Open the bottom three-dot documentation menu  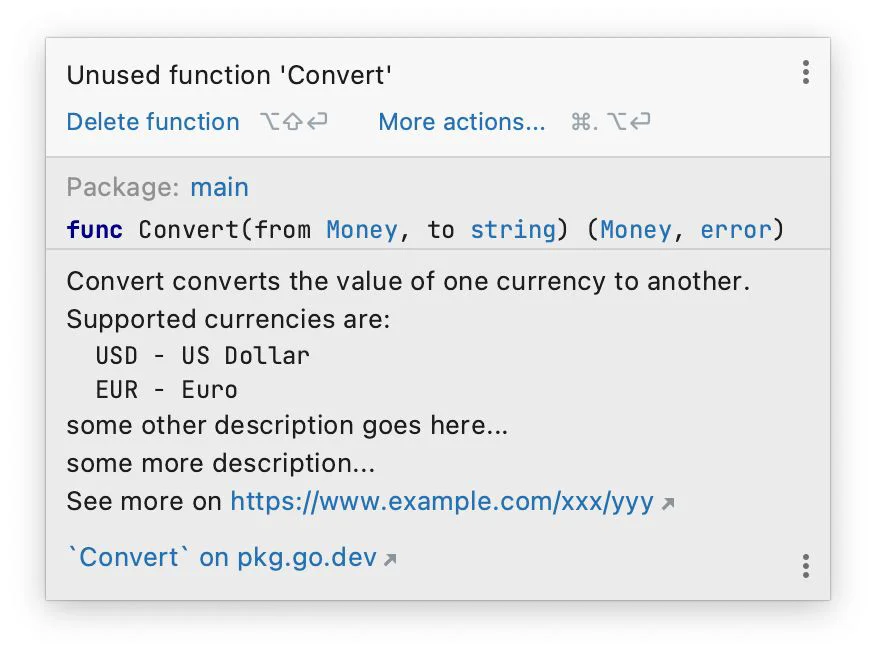805,566
